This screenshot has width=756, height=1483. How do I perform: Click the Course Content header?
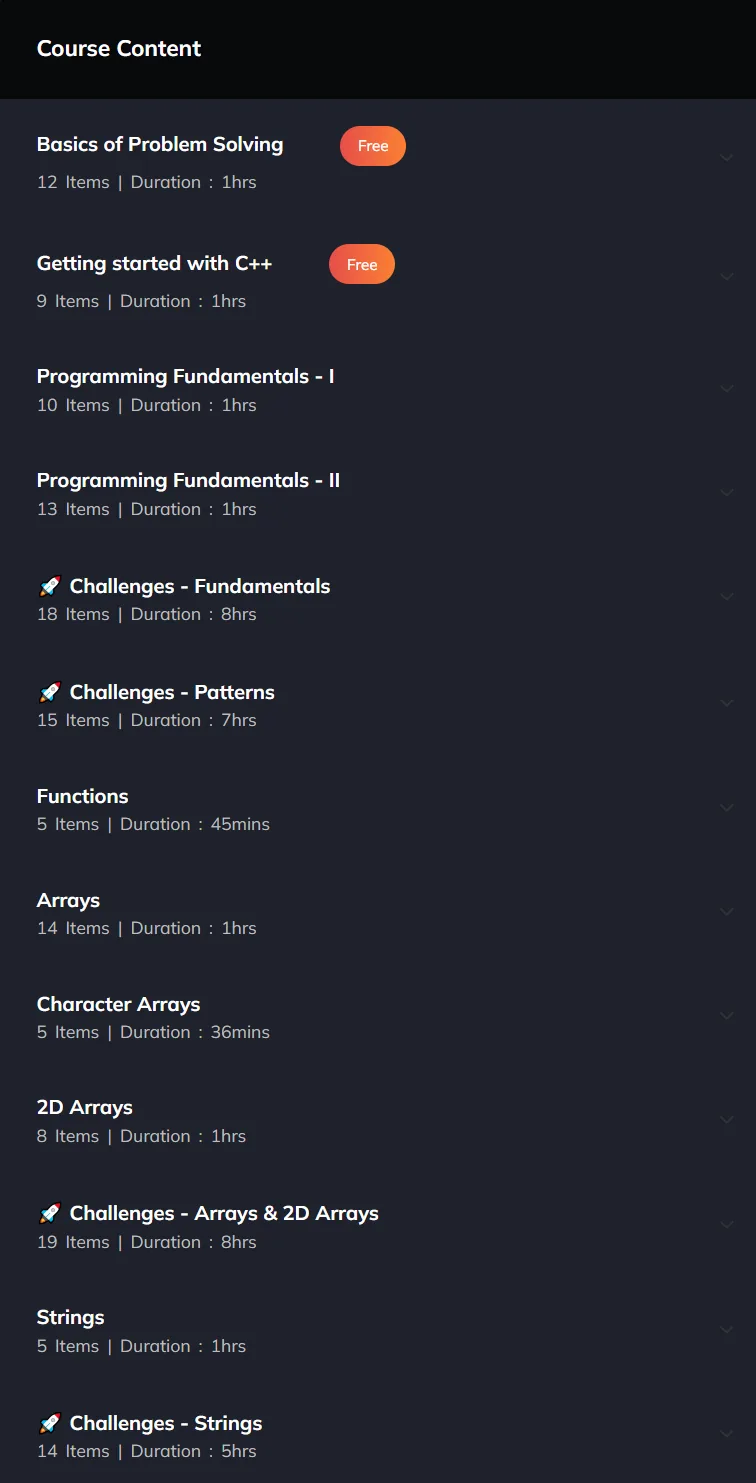point(119,49)
